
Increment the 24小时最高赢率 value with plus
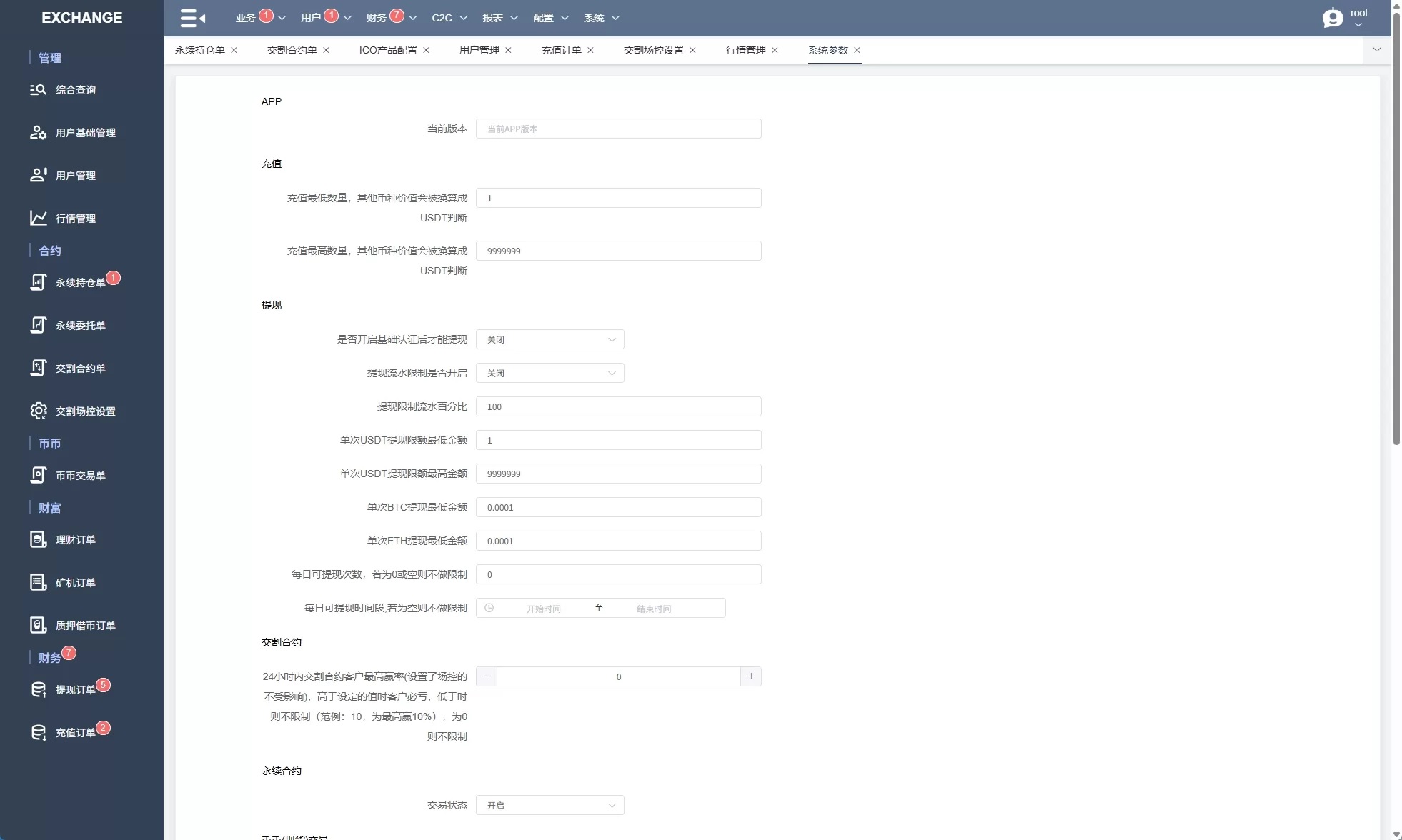(751, 676)
